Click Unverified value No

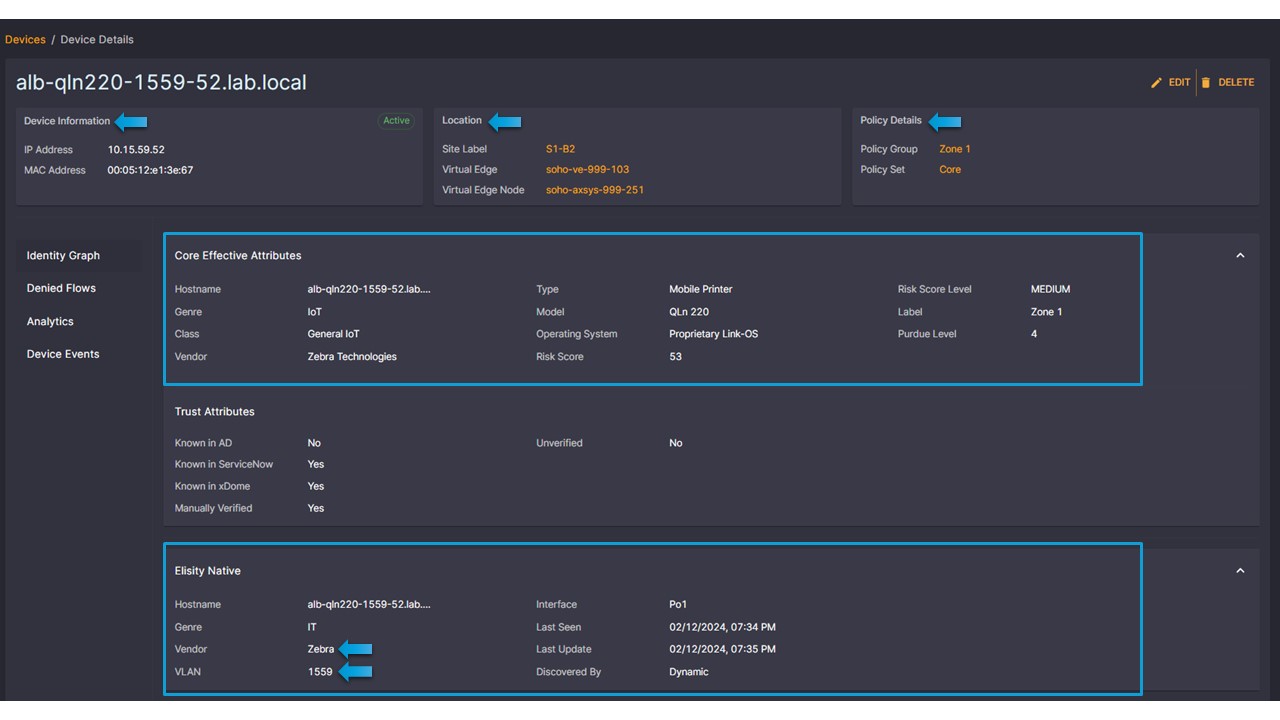click(x=676, y=443)
